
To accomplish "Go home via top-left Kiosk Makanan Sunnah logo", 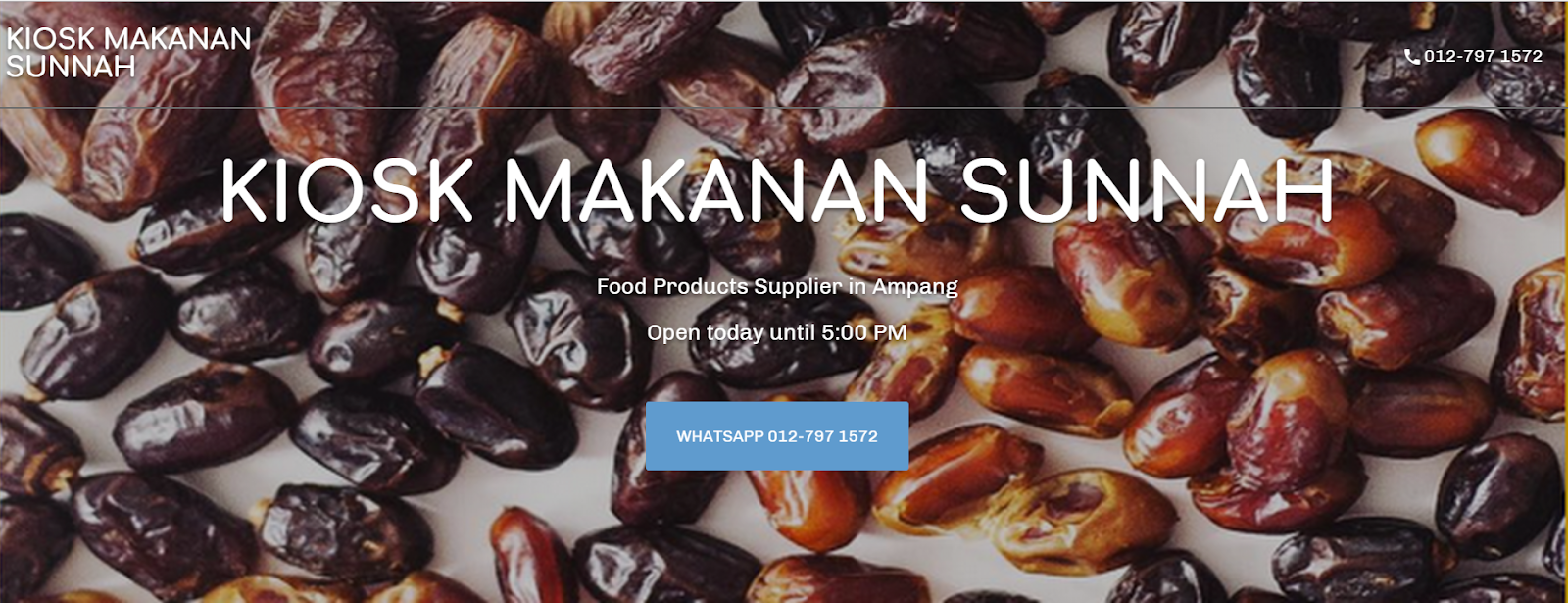I will (129, 53).
